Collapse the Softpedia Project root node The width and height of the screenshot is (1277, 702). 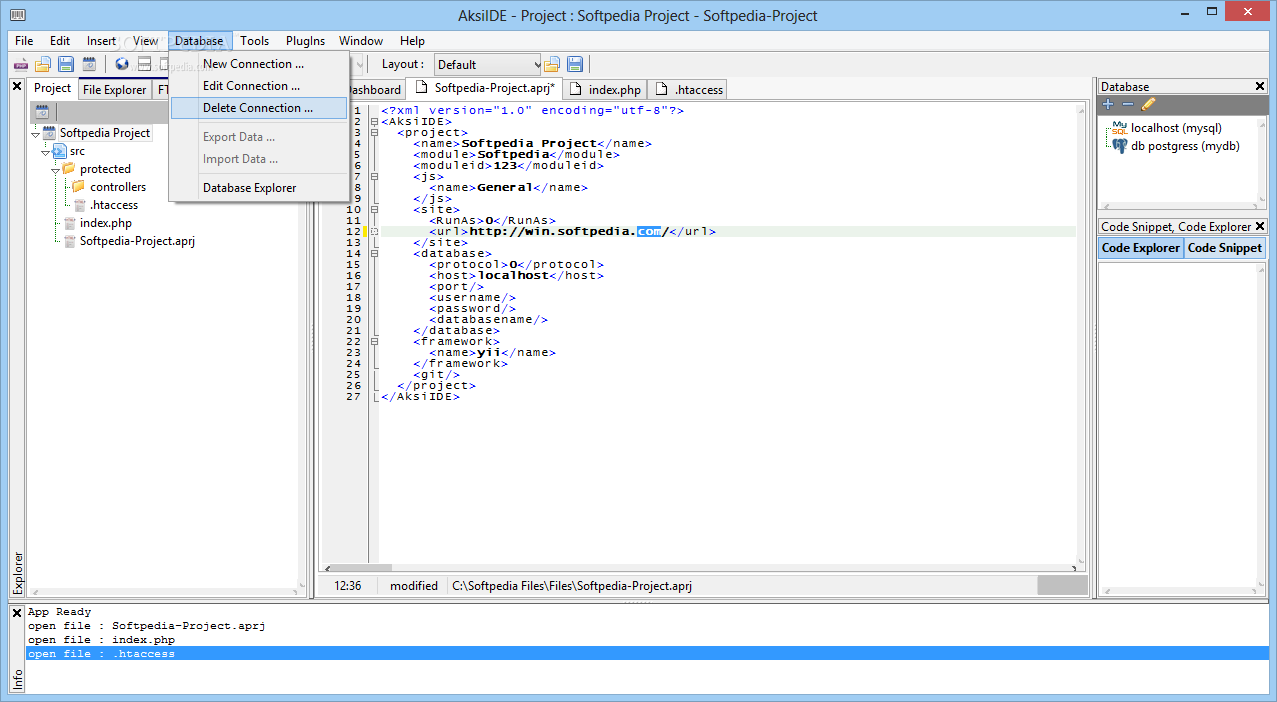[35, 134]
